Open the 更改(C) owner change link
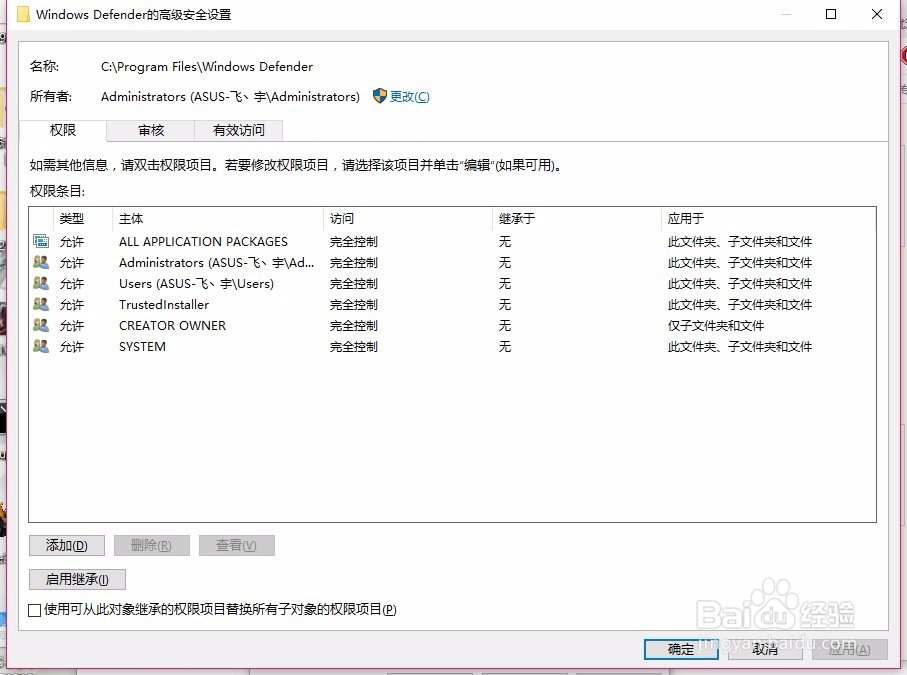 point(410,97)
